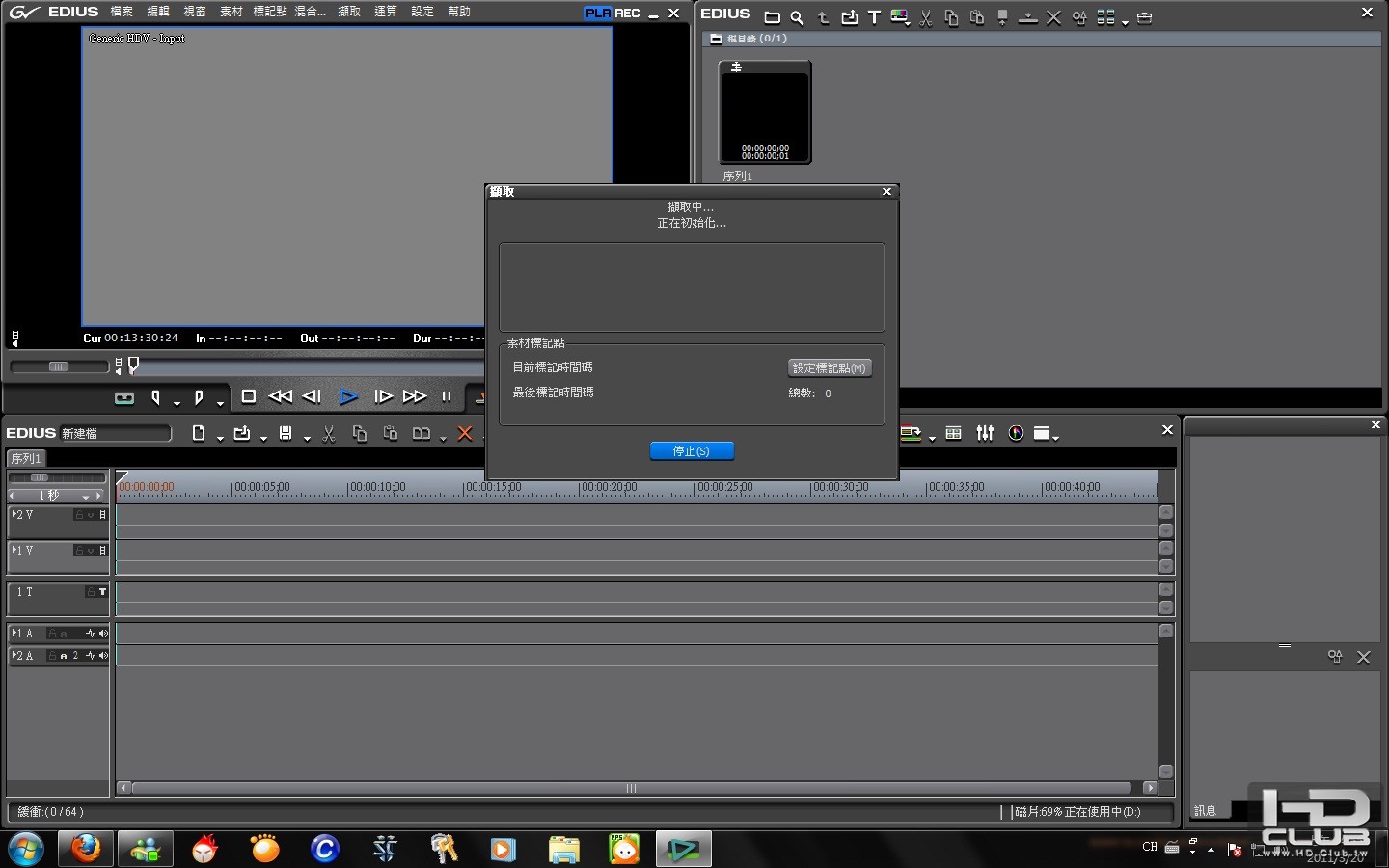The height and width of the screenshot is (868, 1389).
Task: Click the 停止(S) button in capture dialog
Action: [x=692, y=451]
